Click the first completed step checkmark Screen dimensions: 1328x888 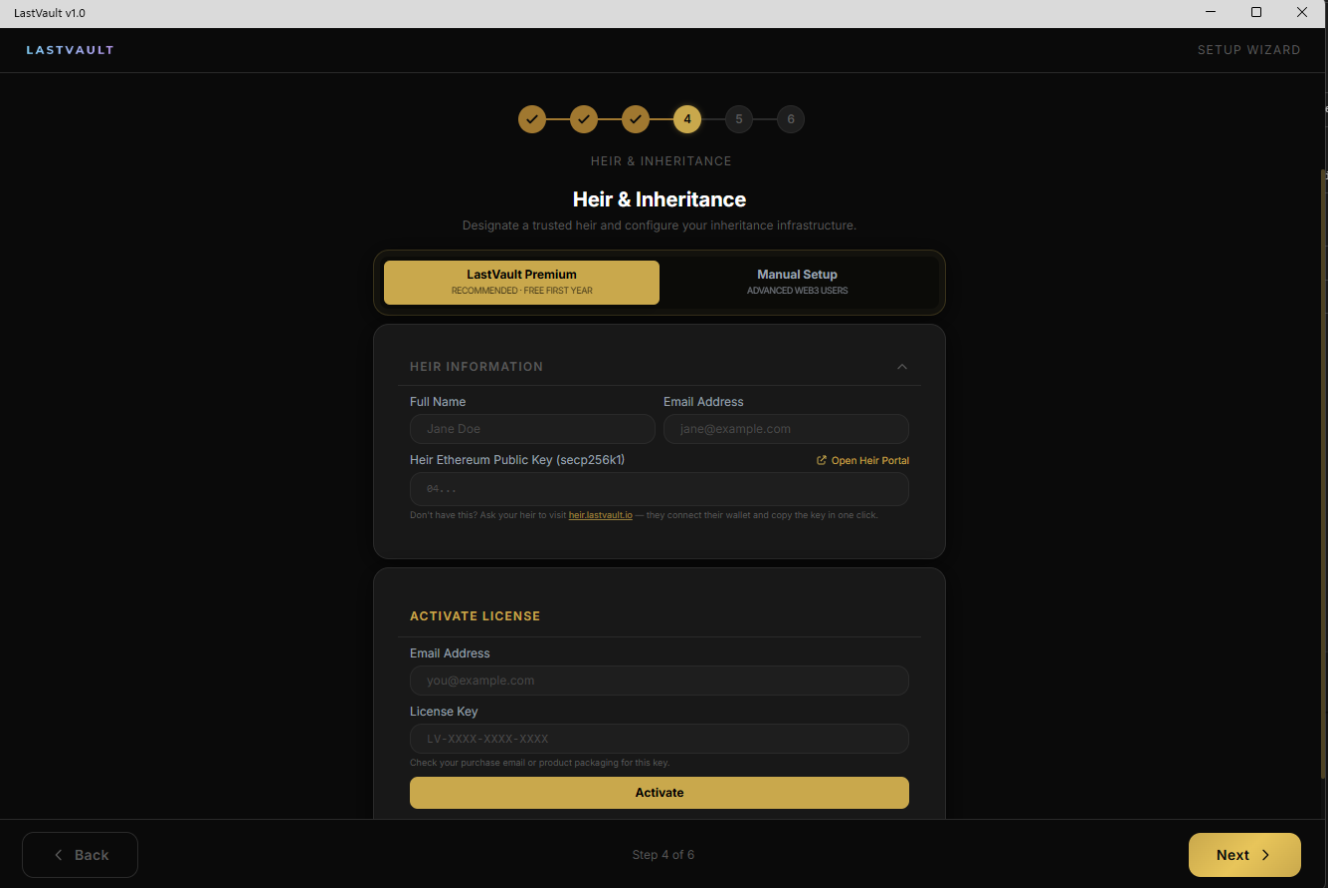pyautogui.click(x=532, y=120)
